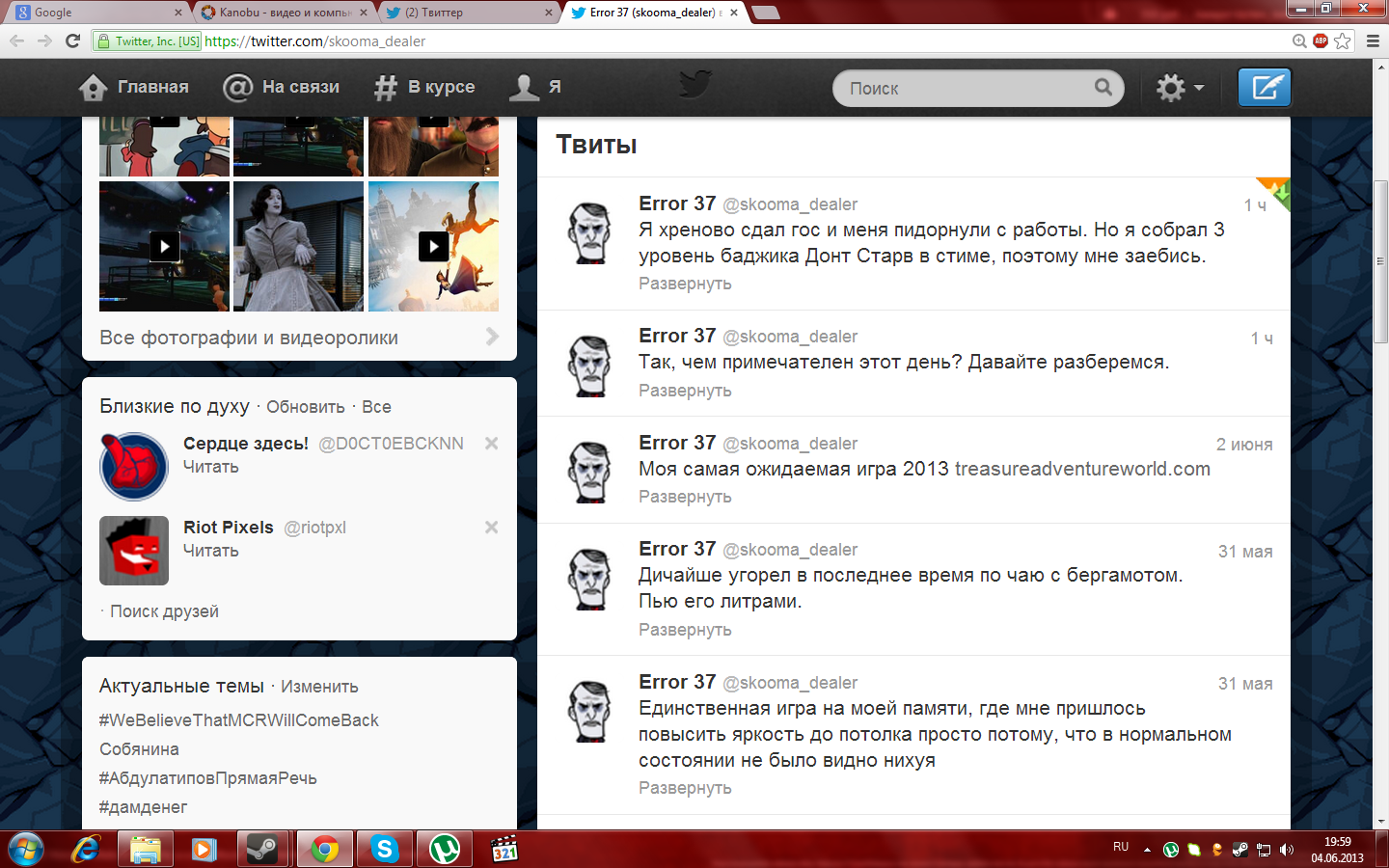Open Все фотографии и видеоролики link

pos(249,338)
